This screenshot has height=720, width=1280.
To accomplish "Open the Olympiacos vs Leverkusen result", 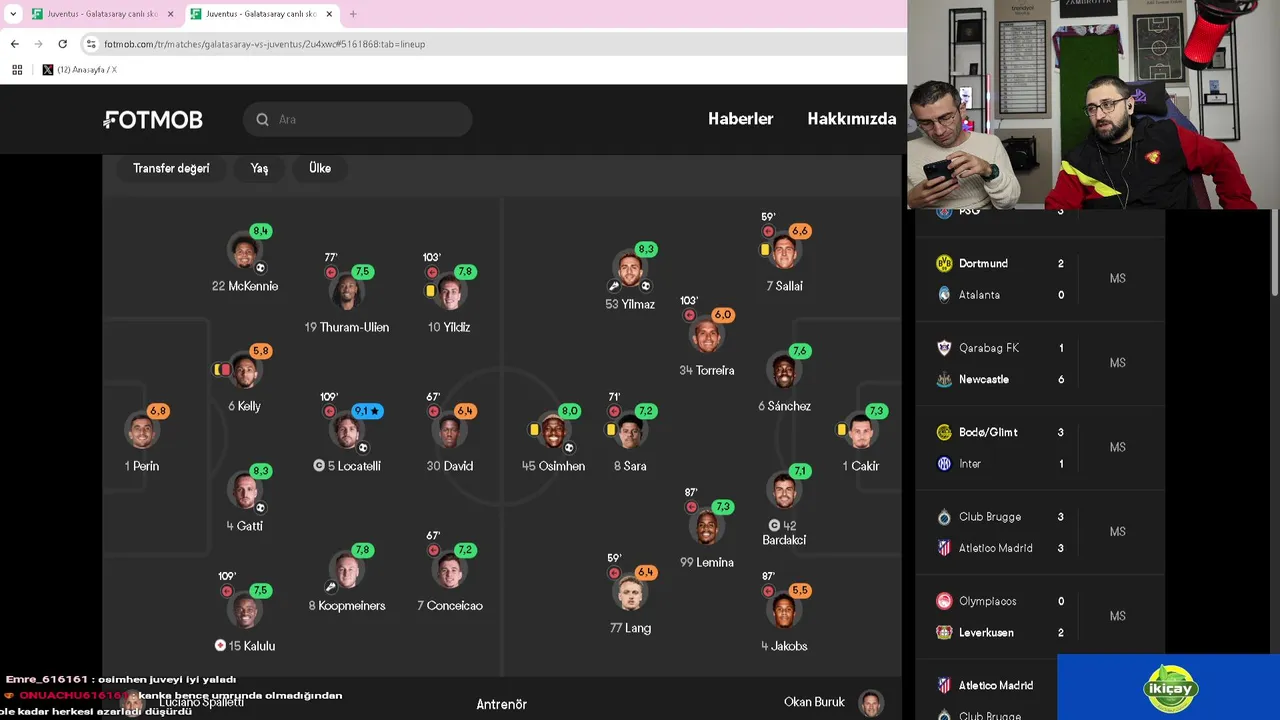I will click(1040, 617).
